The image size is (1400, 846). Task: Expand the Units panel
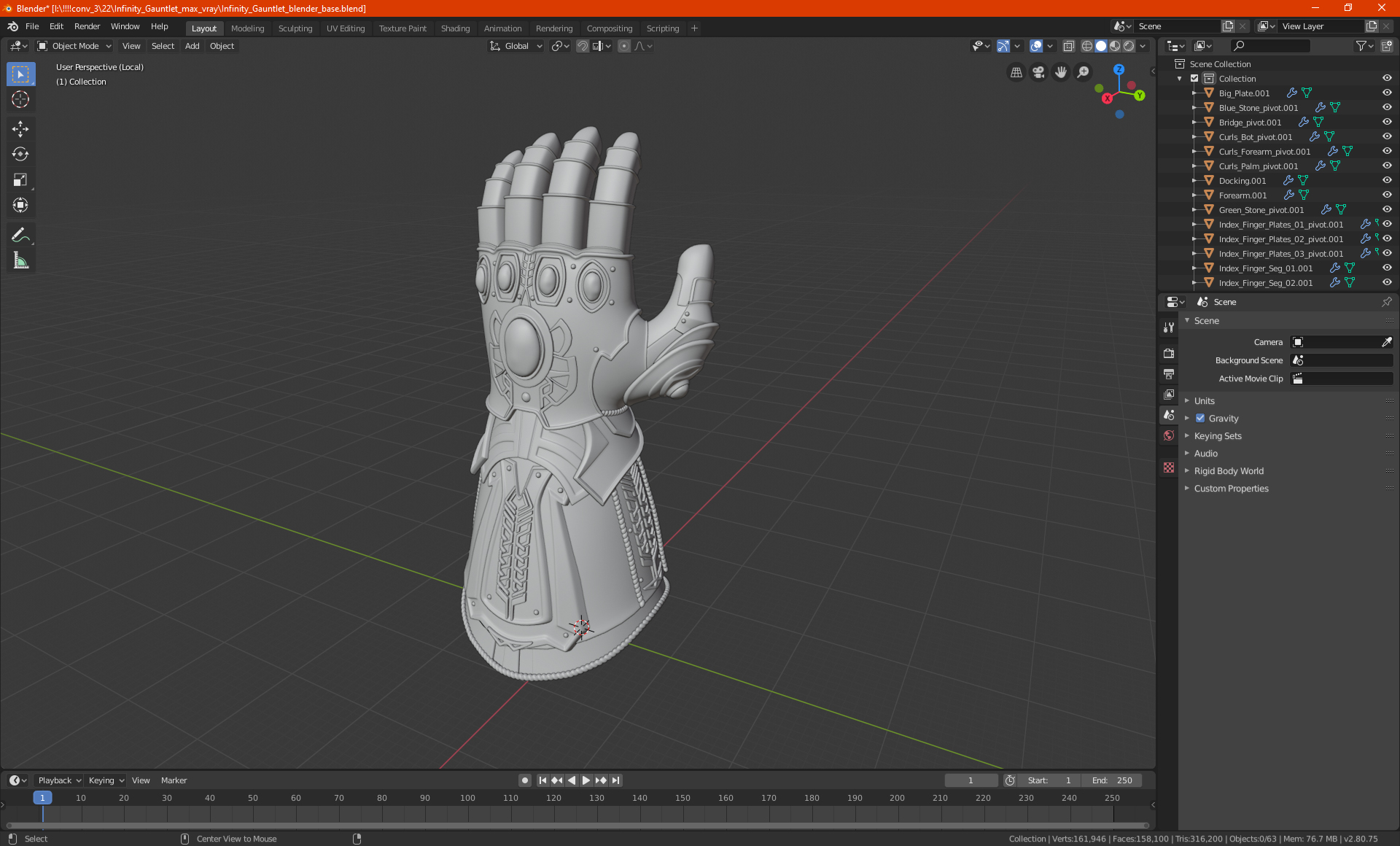[x=1205, y=401]
